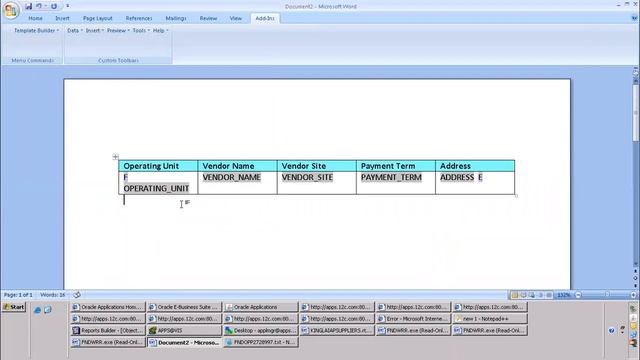Click the Words: 16 count in status bar
The image size is (640, 360).
click(53, 295)
